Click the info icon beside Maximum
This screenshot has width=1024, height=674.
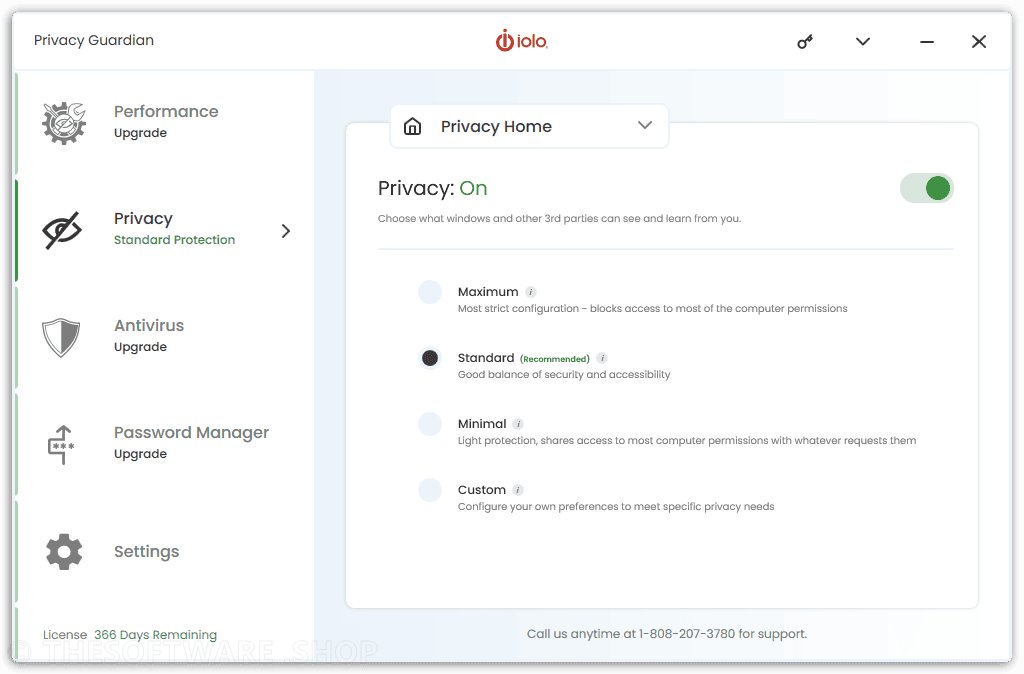tap(530, 292)
